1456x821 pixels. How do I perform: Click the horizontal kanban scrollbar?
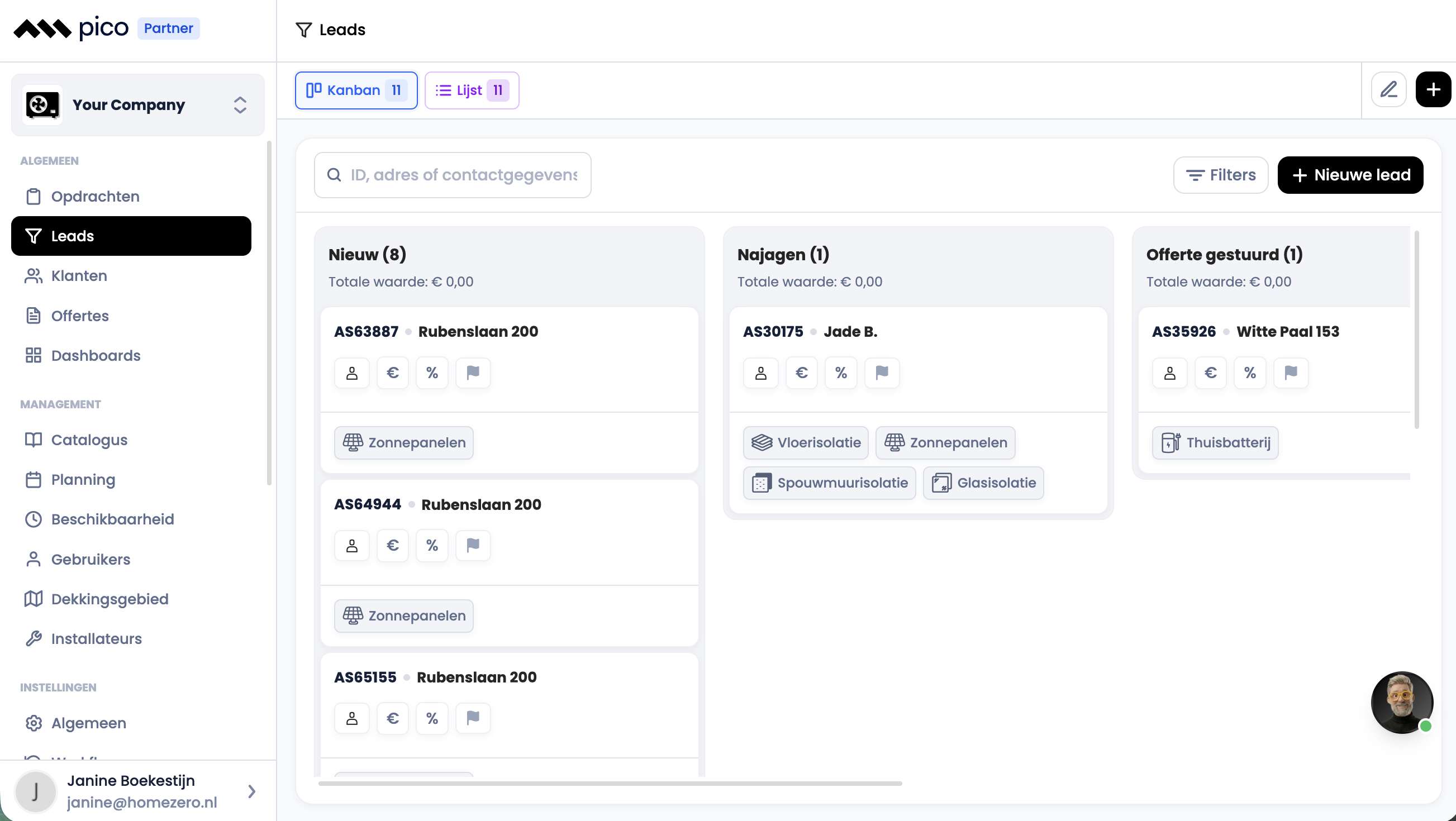pyautogui.click(x=611, y=784)
